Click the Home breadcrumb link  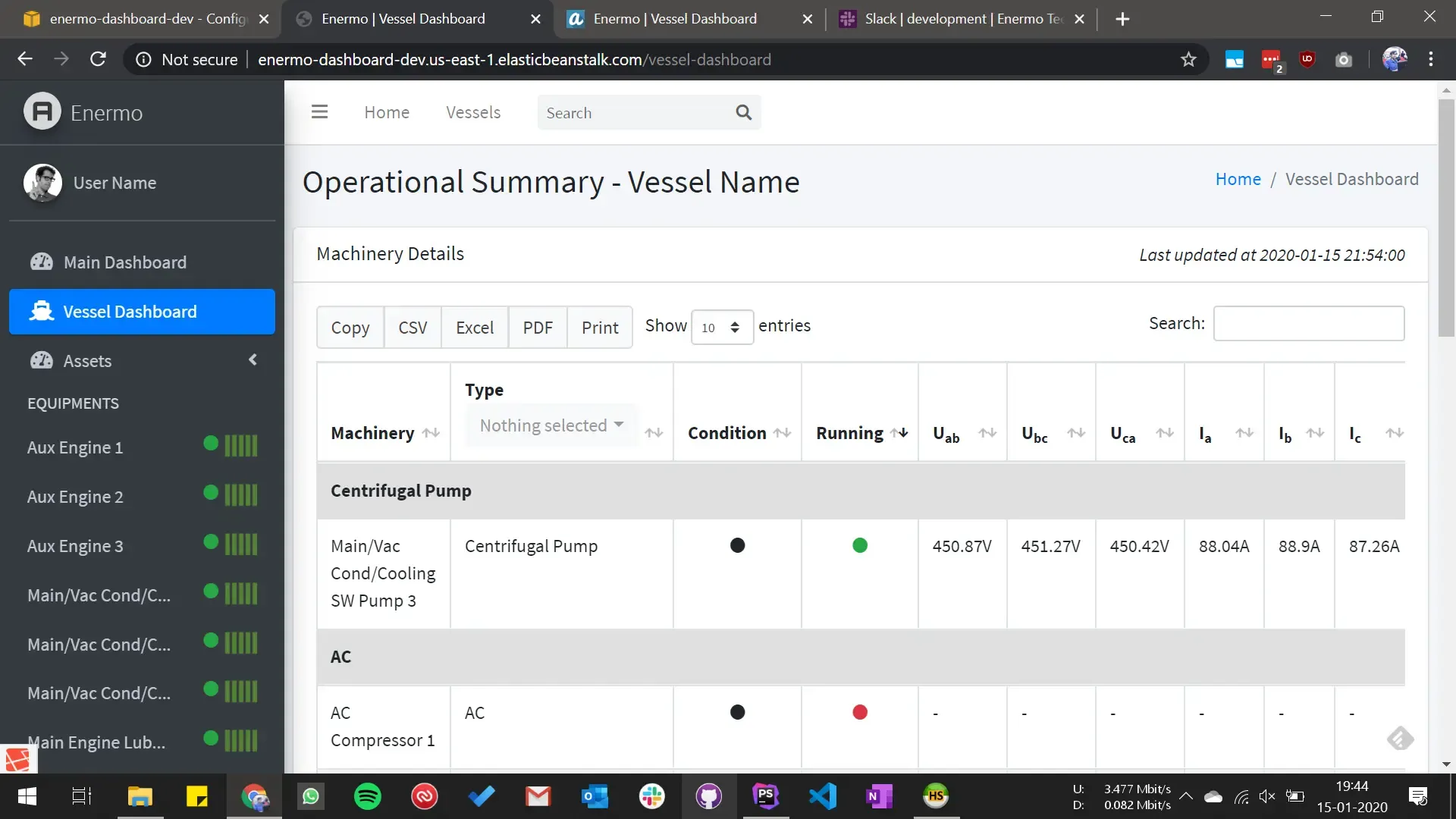tap(1238, 179)
